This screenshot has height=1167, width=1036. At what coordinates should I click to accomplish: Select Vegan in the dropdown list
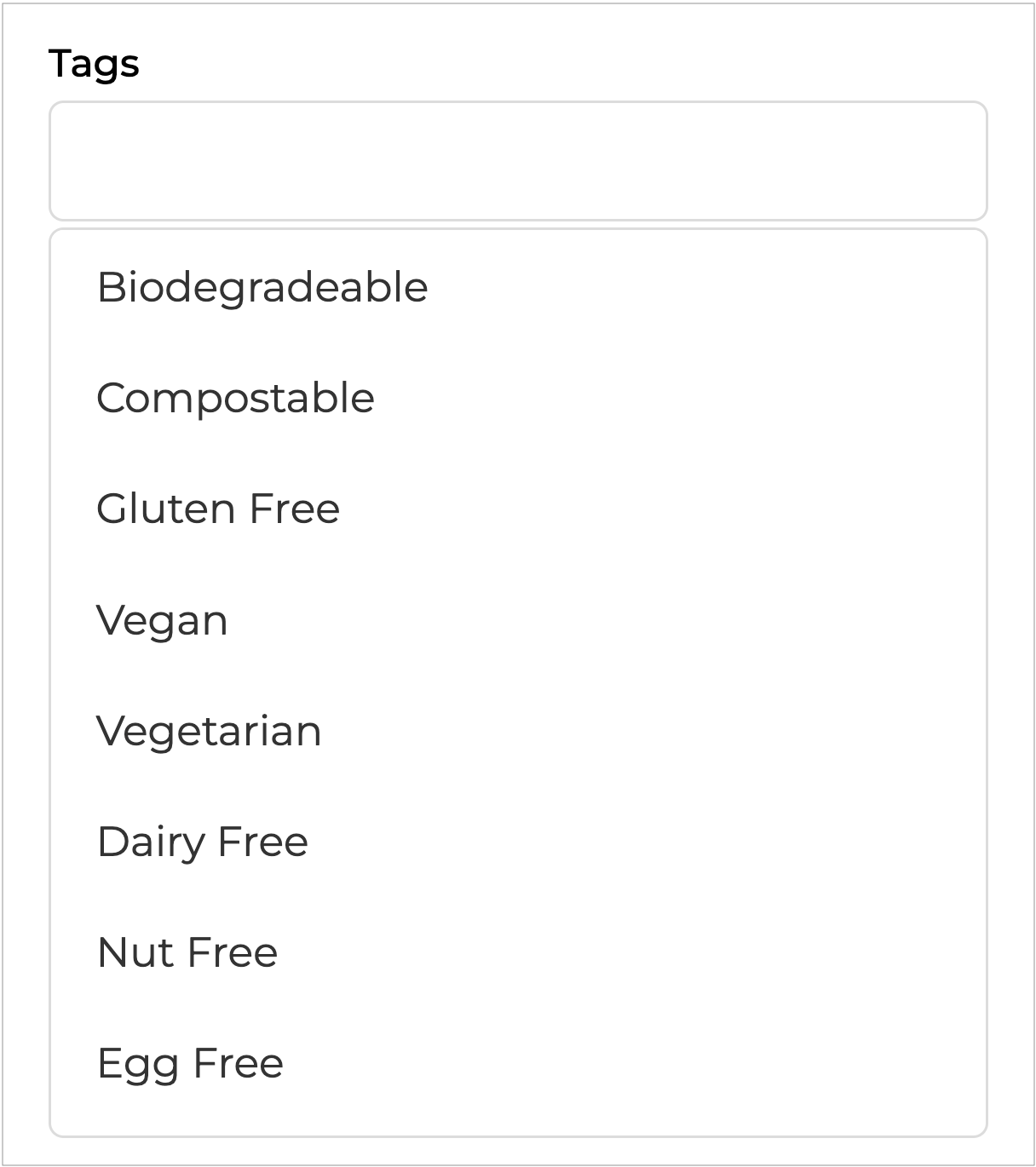(x=162, y=619)
